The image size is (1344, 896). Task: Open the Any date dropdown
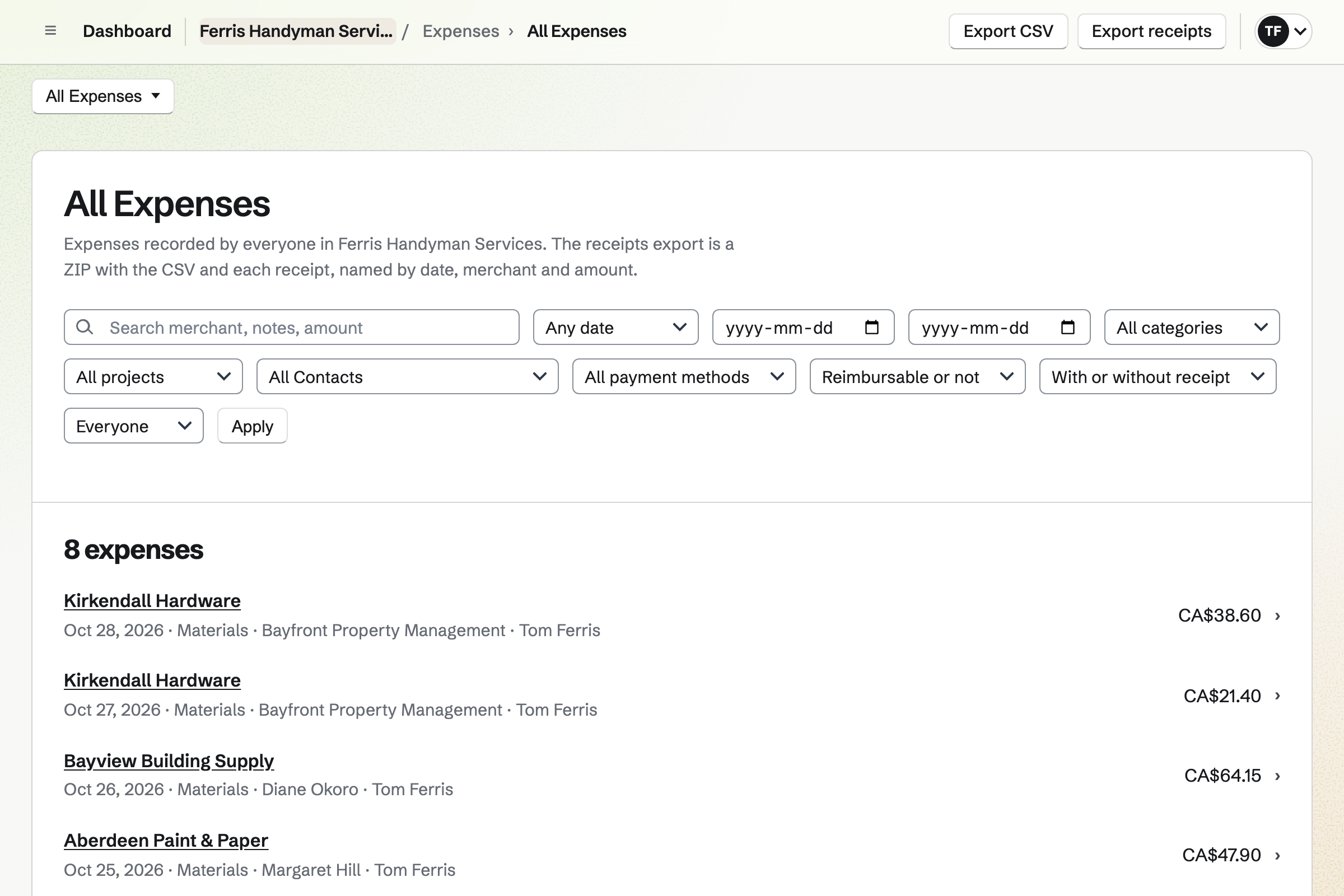click(x=615, y=328)
